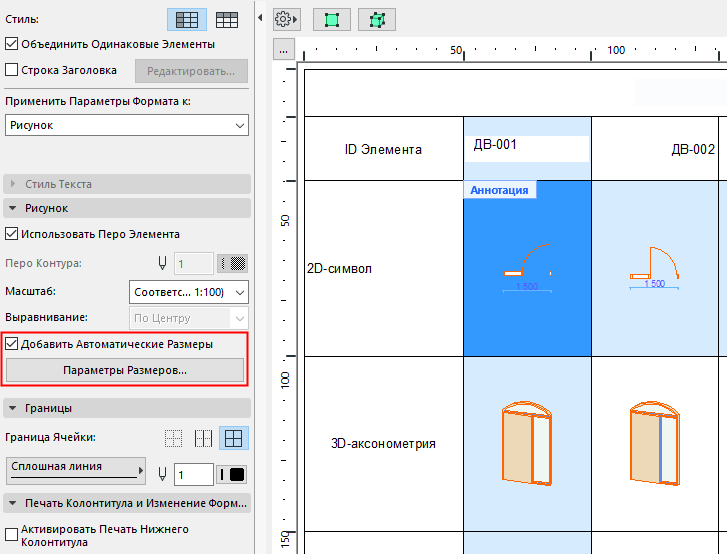Open the Выравнивание По Центру dropdown
727x554 pixels.
189,318
